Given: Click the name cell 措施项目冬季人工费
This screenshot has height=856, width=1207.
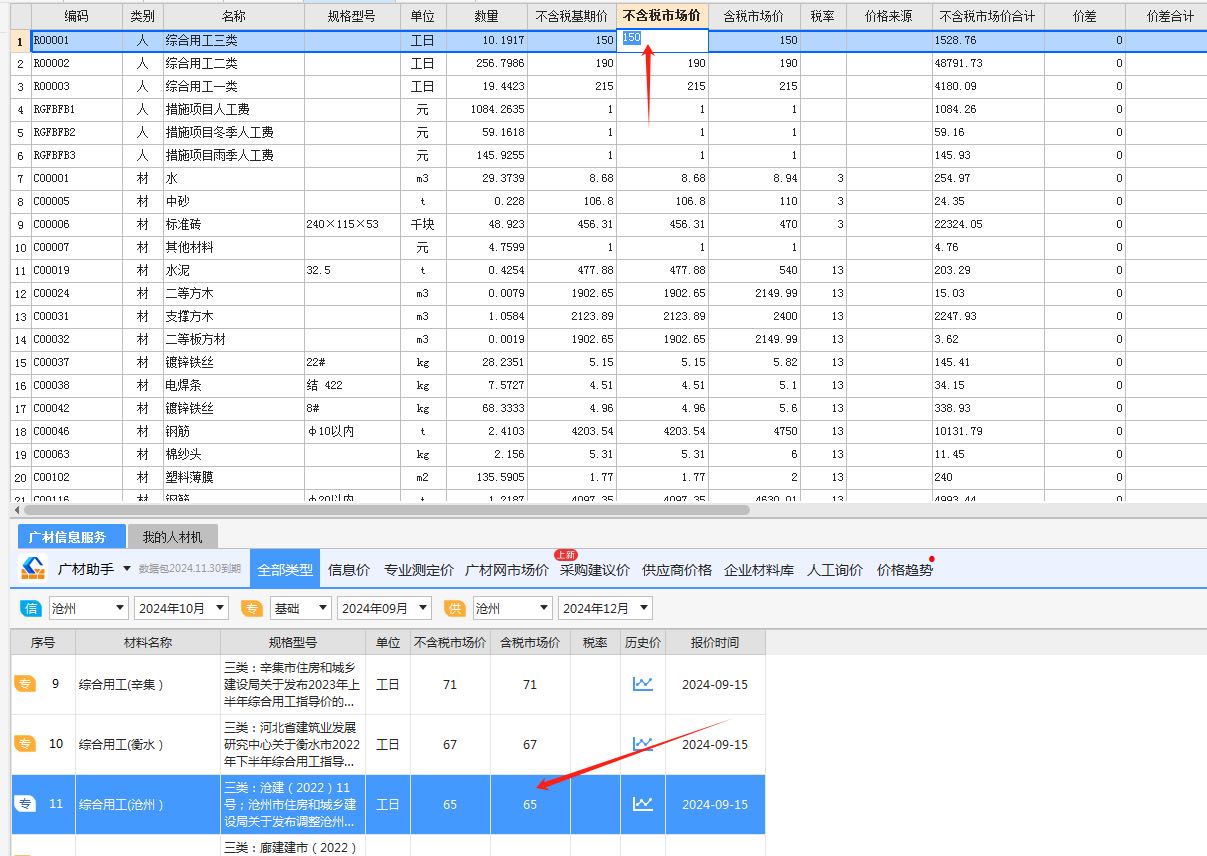Looking at the screenshot, I should 233,132.
